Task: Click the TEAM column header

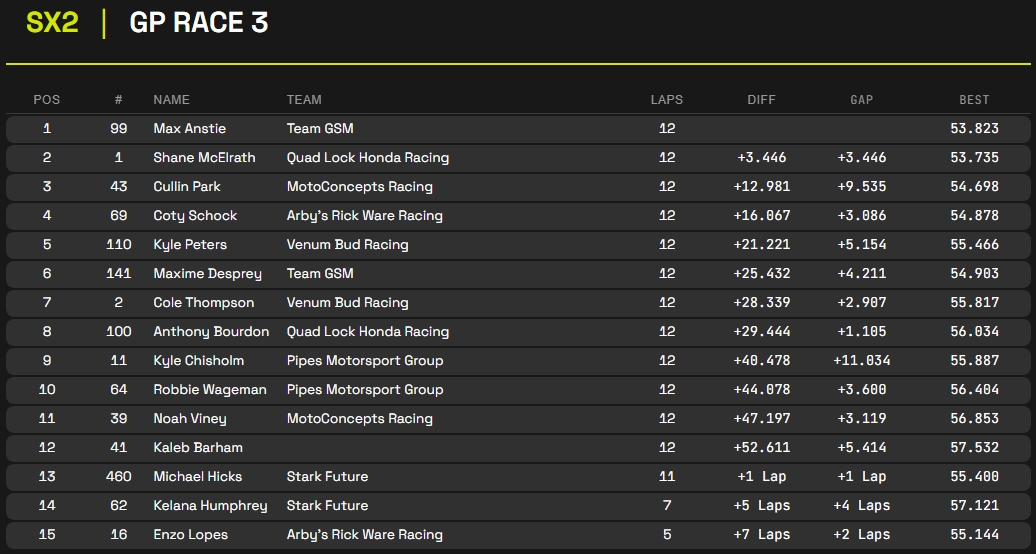Action: tap(304, 100)
